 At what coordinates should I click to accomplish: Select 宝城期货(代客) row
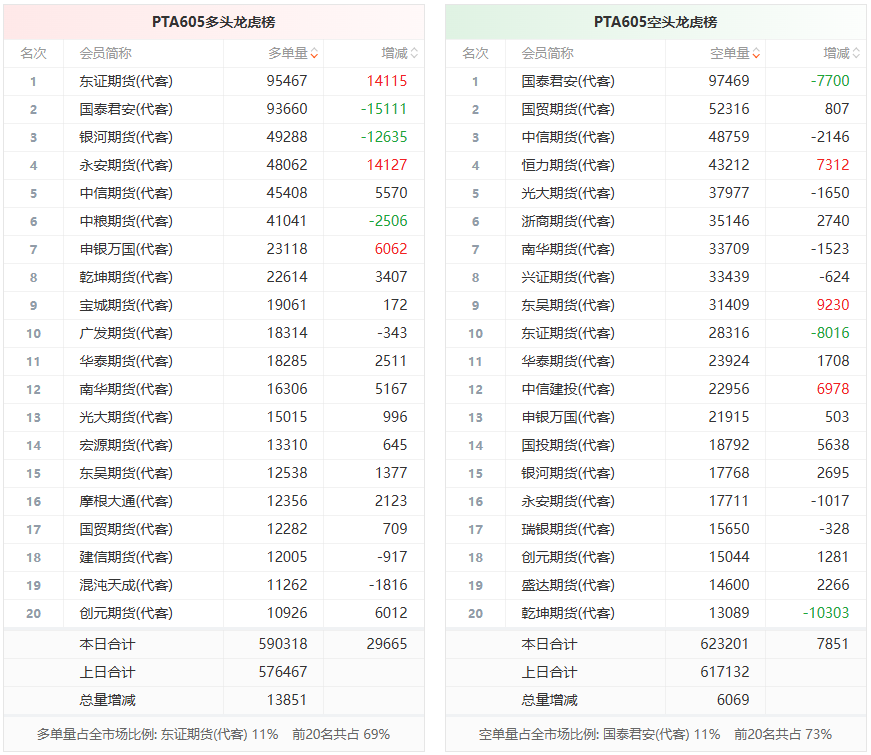(214, 305)
